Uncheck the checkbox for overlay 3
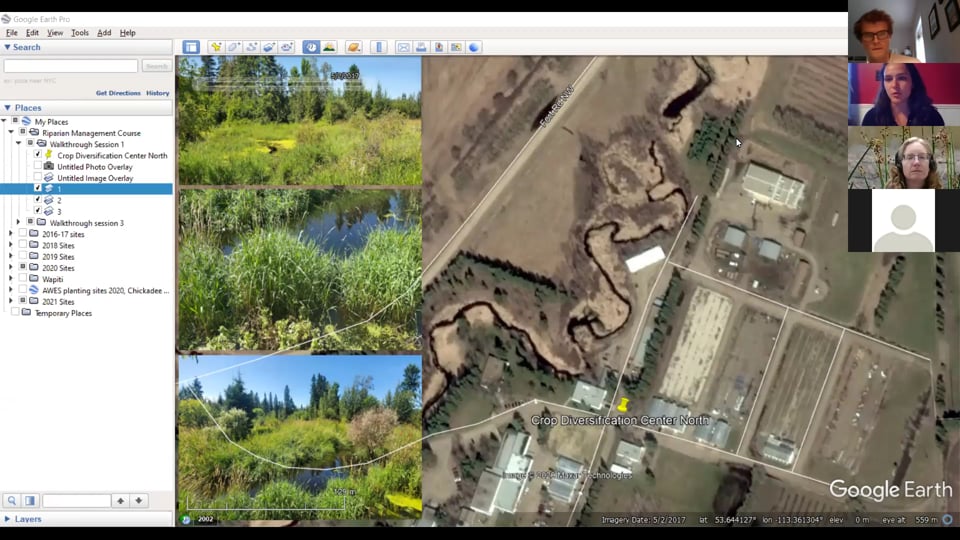 [38, 211]
